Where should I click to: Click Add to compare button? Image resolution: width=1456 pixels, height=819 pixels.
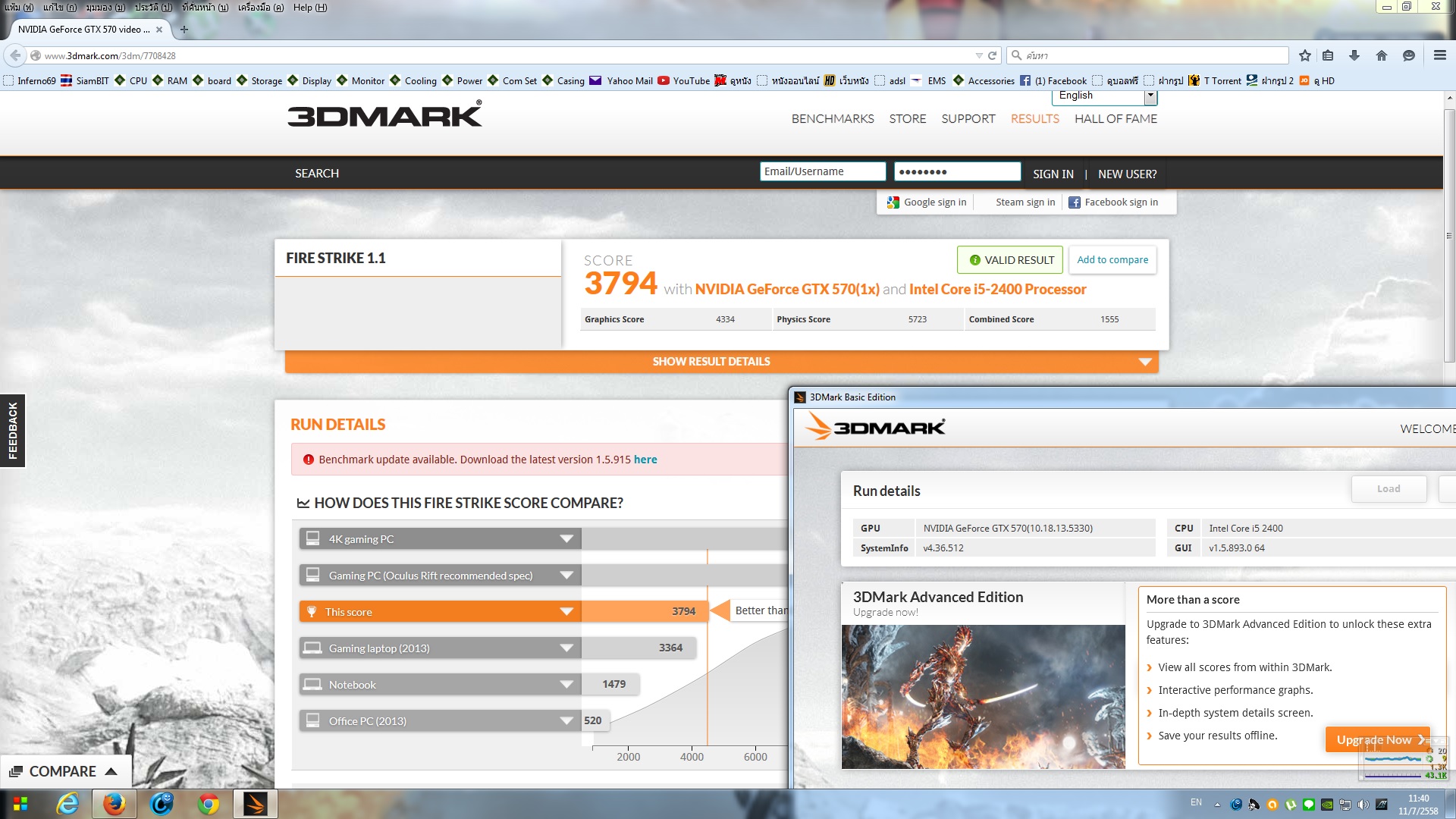(x=1112, y=260)
